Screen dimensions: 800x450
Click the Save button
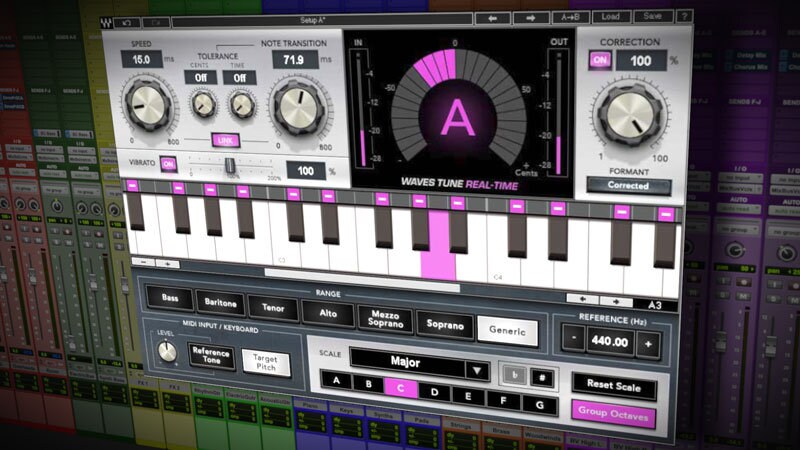point(653,16)
